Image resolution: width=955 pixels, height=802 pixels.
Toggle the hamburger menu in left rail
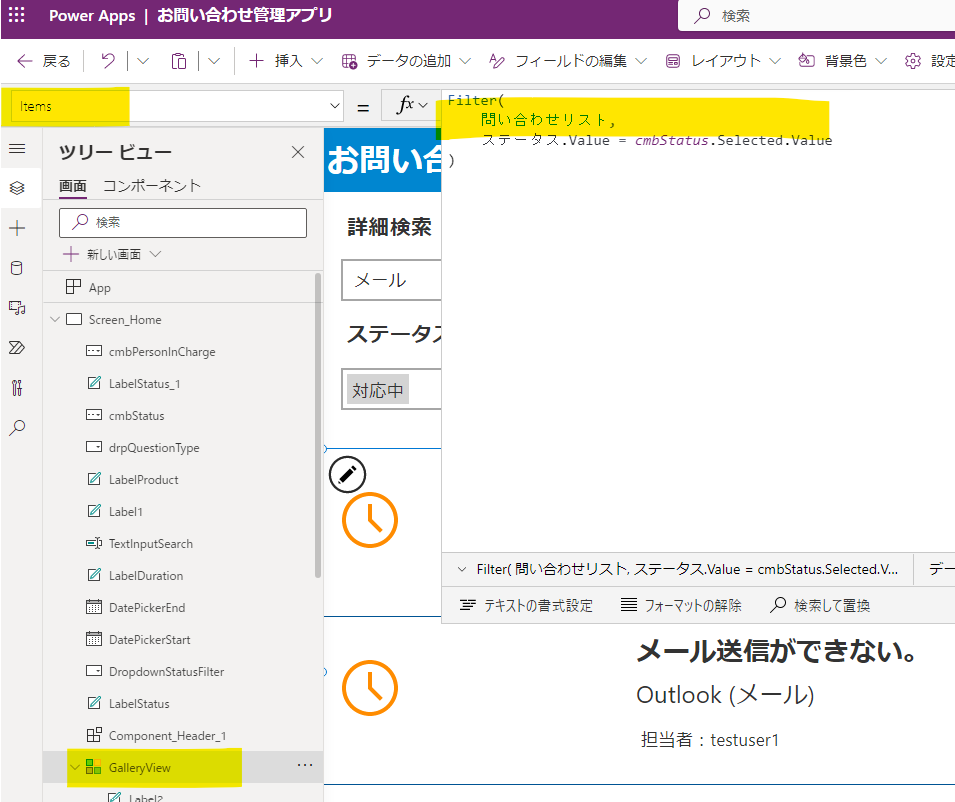(17, 149)
